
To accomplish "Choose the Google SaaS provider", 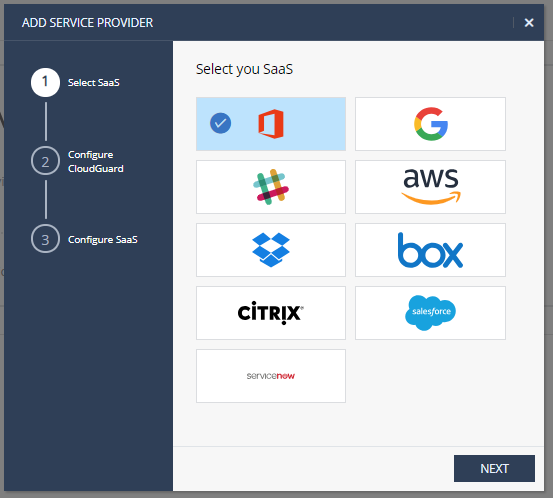I will pyautogui.click(x=430, y=124).
